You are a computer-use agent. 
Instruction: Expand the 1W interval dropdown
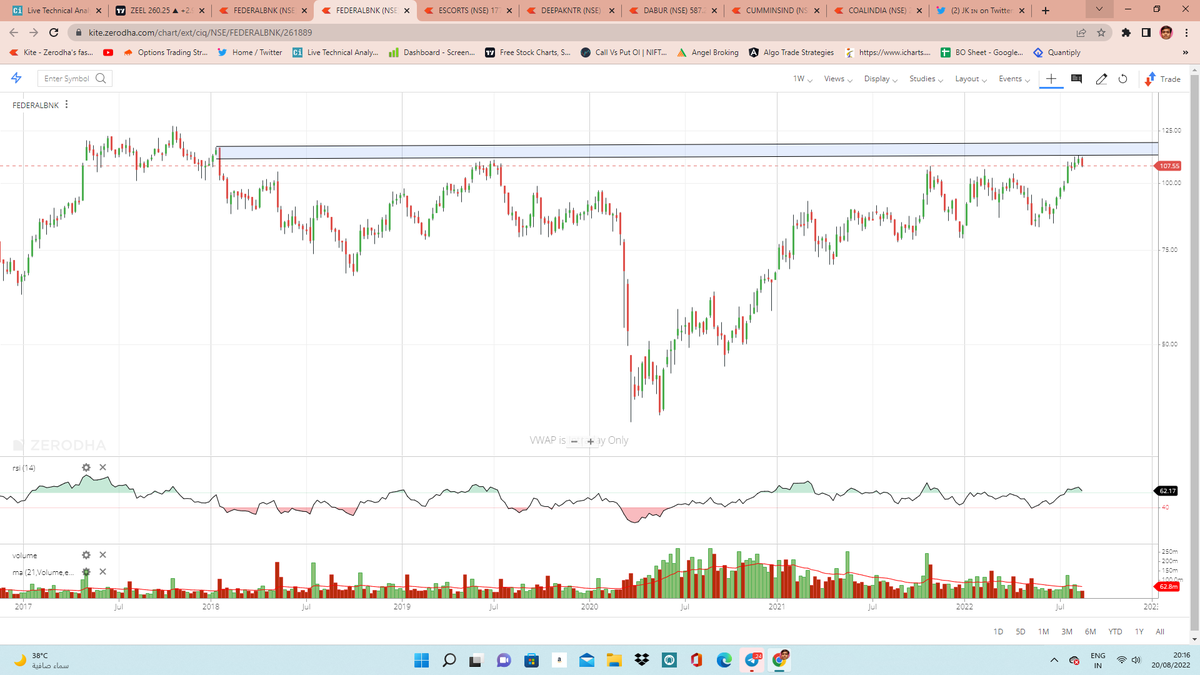click(x=802, y=78)
